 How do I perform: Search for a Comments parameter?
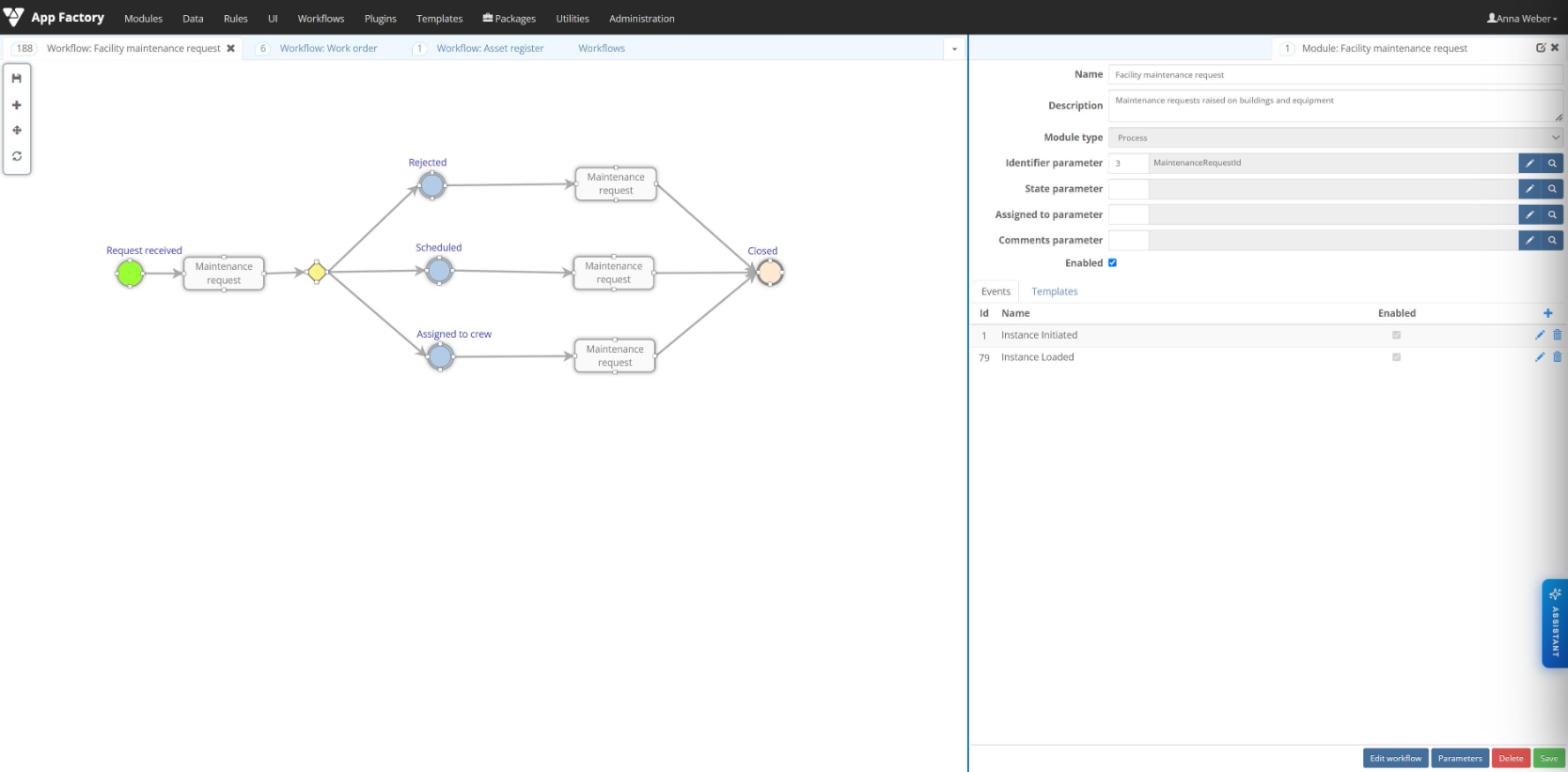click(1553, 240)
